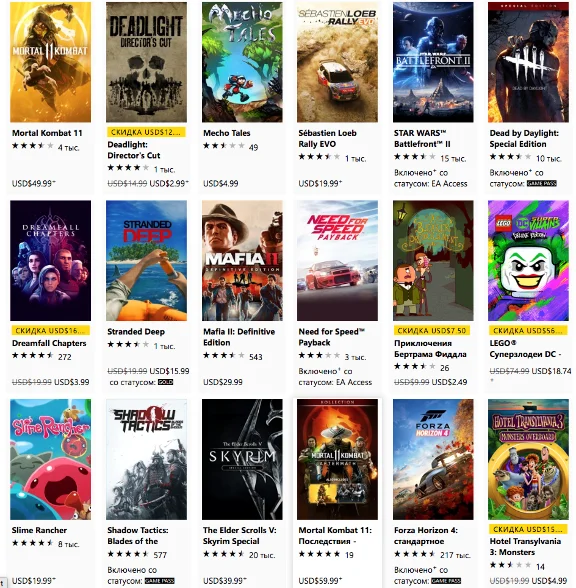Click the discount banner above Dreamfall Chapters

tap(51, 331)
